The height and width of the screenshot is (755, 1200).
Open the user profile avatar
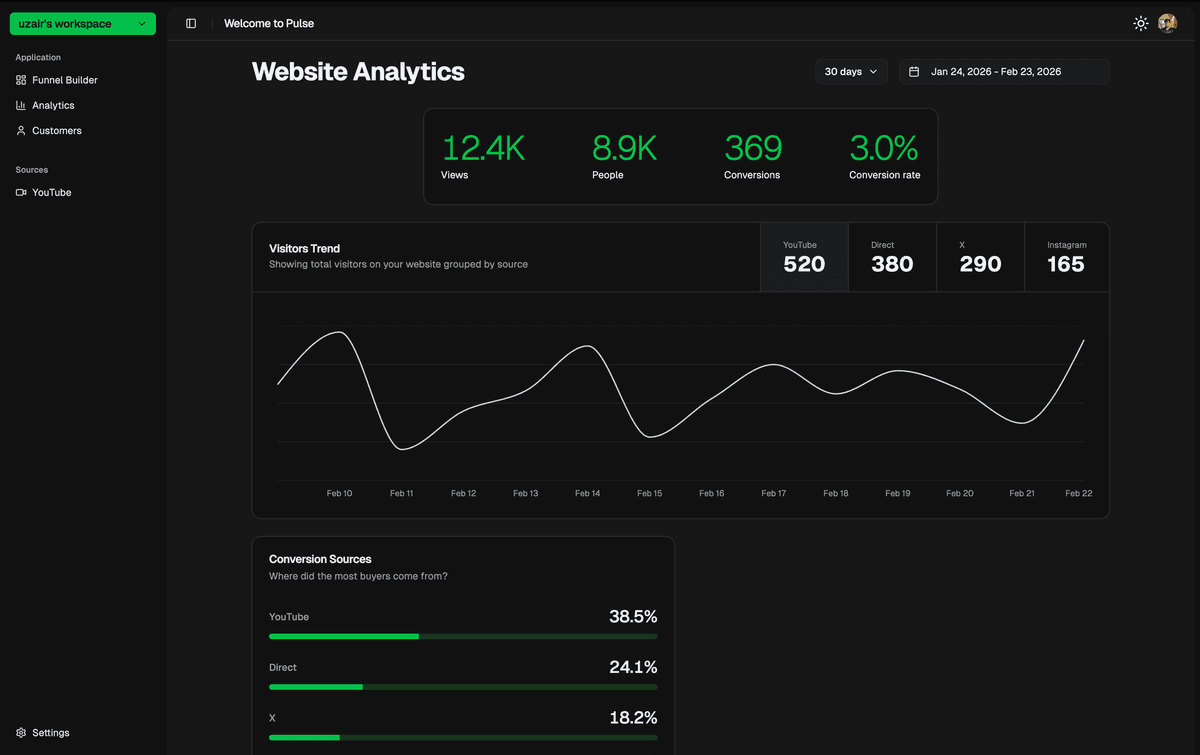coord(1167,23)
